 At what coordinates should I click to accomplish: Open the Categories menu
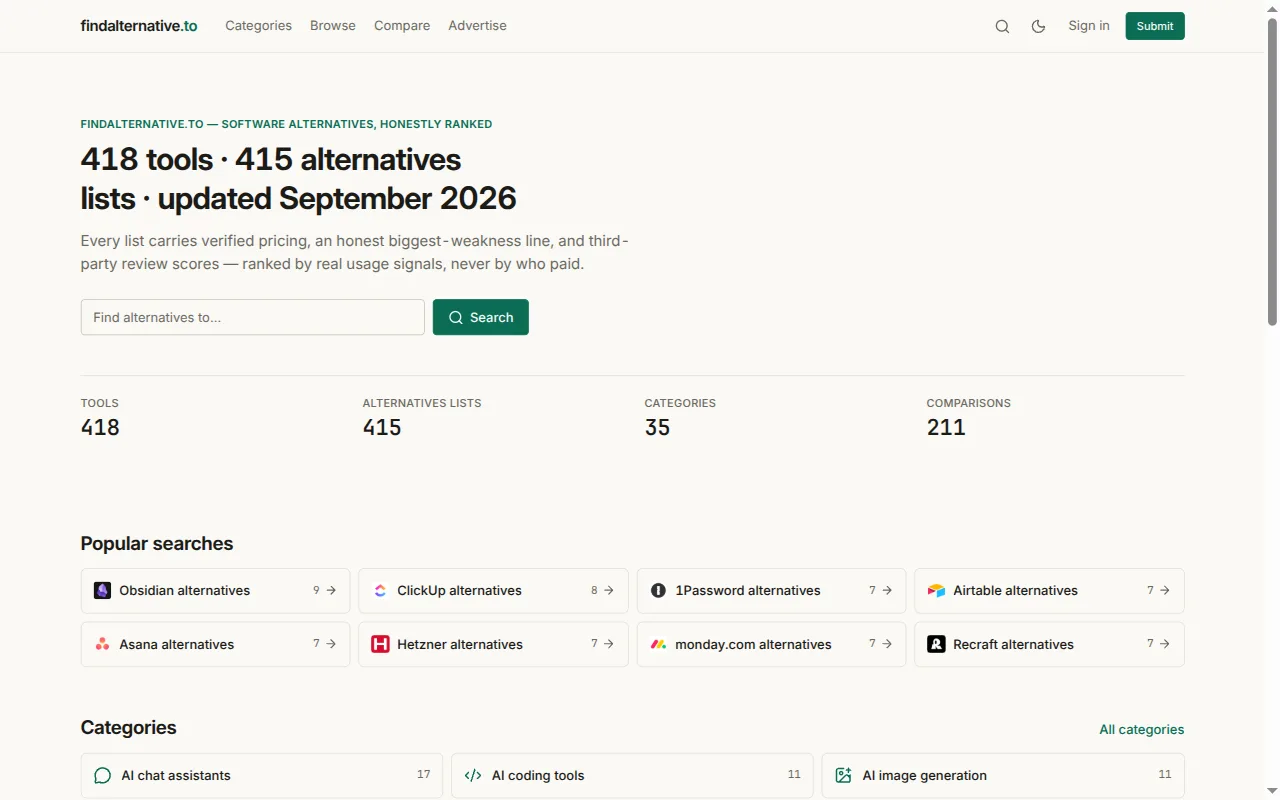258,26
